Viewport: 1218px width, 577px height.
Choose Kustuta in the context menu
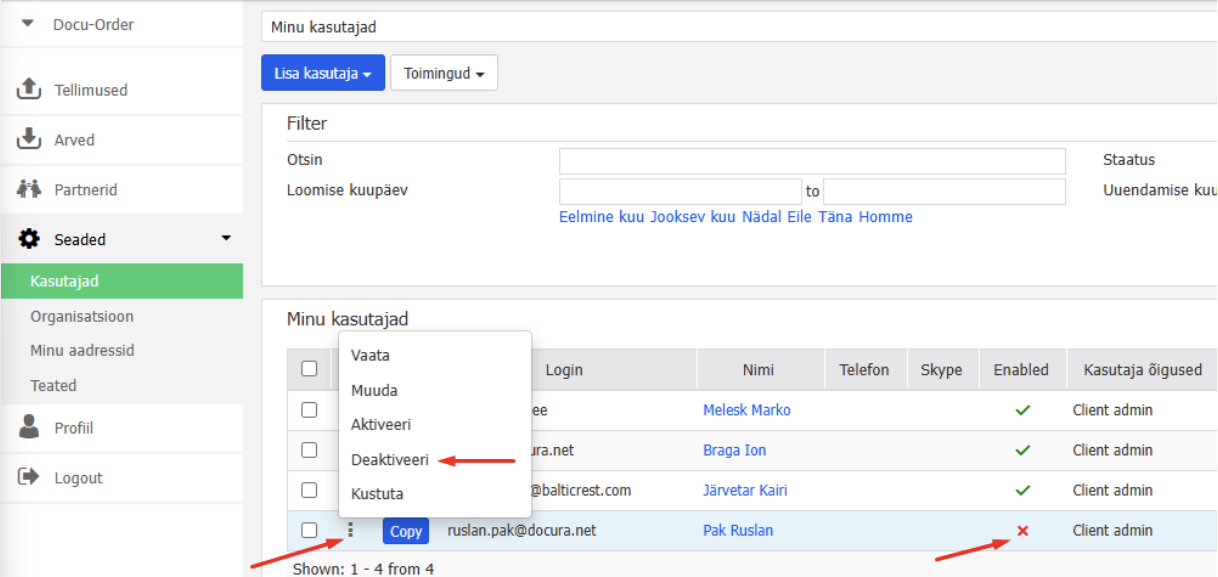(x=377, y=494)
